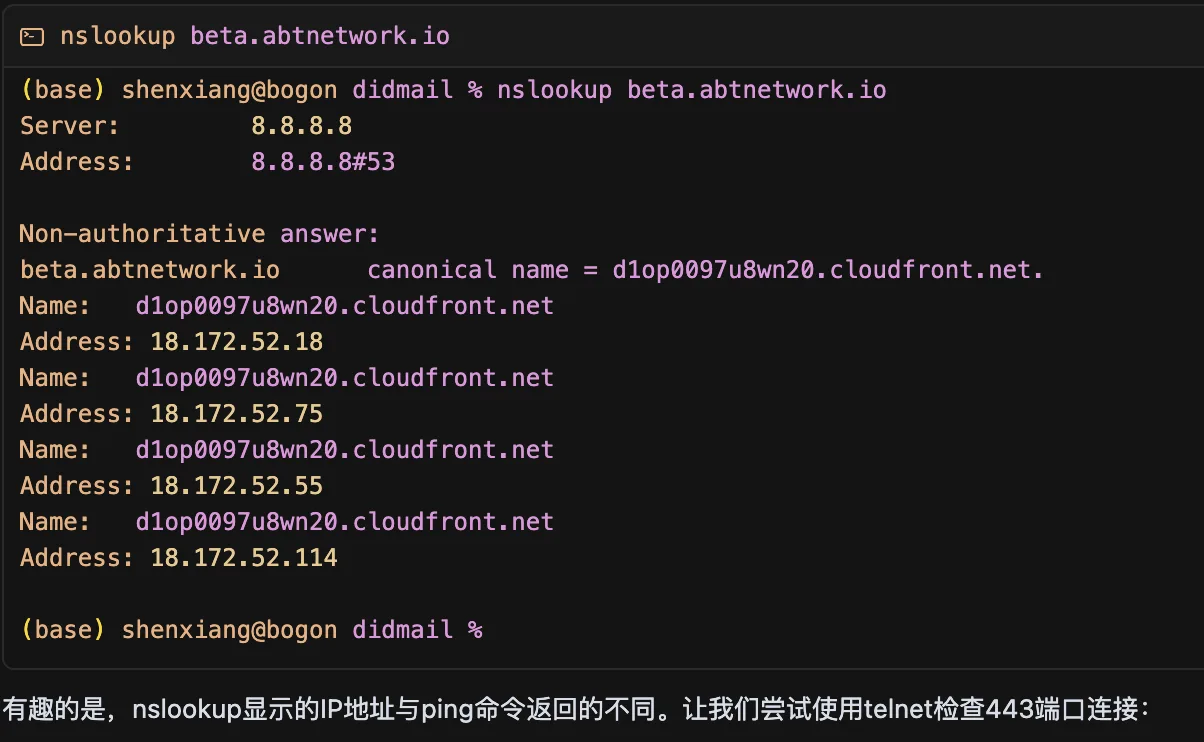This screenshot has height=742, width=1204.
Task: Click the first Name cloudfront.net entry
Action: (286, 306)
